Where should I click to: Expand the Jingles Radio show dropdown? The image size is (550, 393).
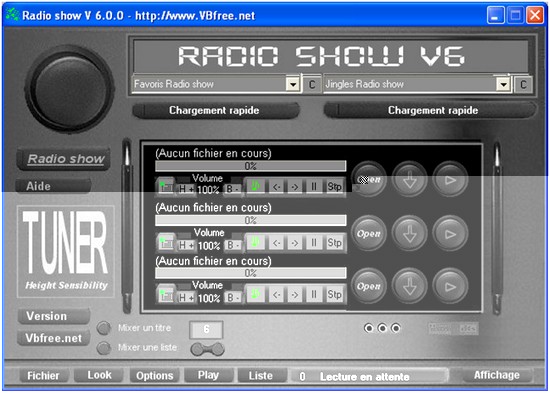coord(503,84)
